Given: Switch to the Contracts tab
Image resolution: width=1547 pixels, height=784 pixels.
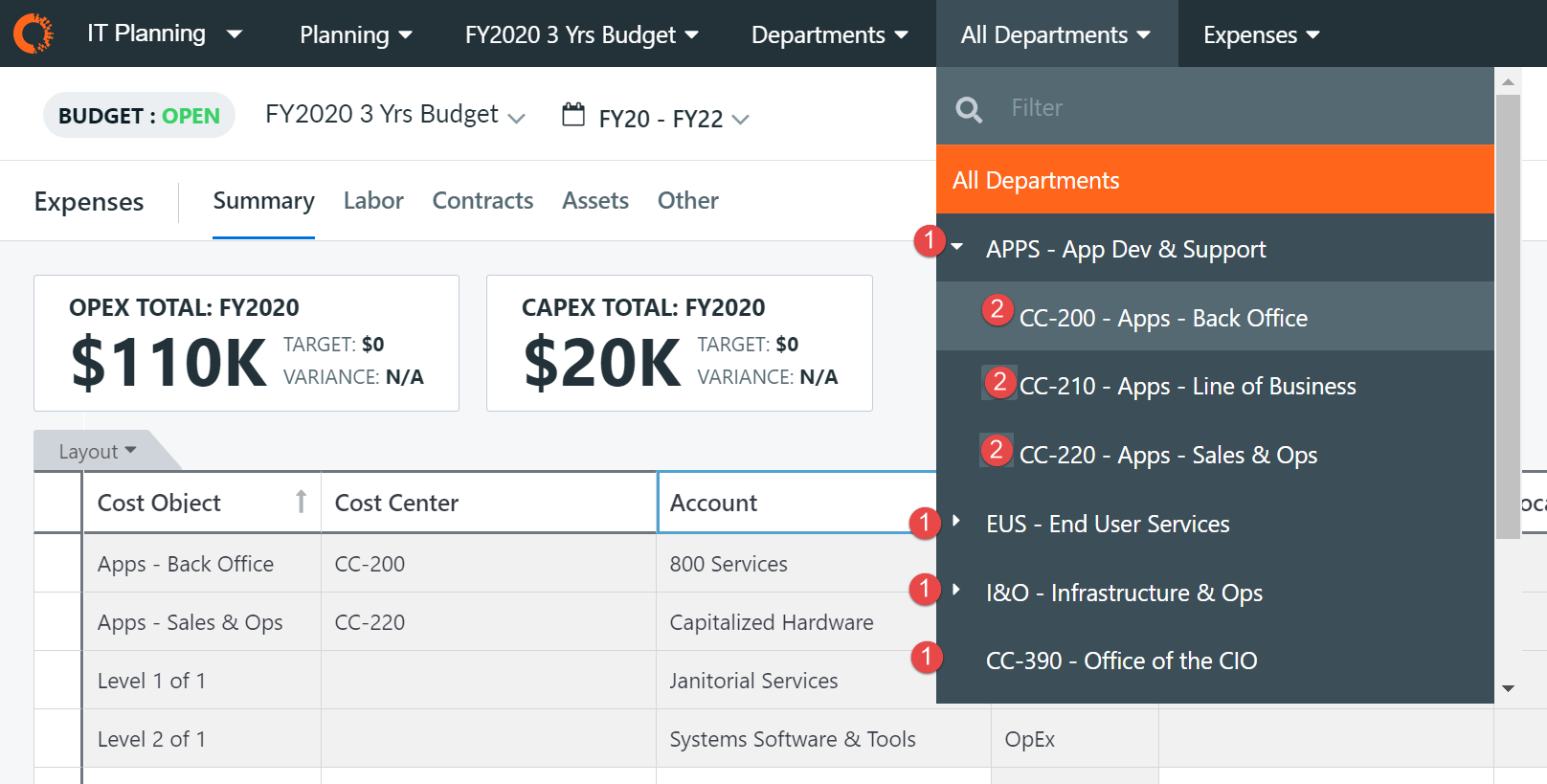Looking at the screenshot, I should click(482, 201).
